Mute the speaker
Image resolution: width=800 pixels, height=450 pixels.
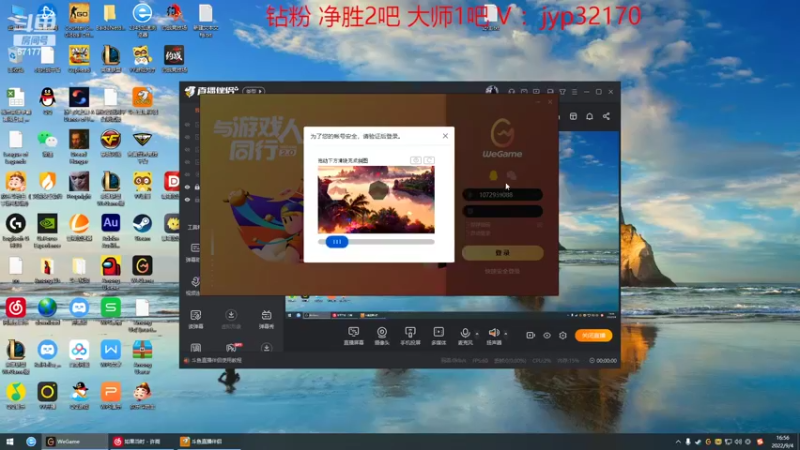pos(494,336)
